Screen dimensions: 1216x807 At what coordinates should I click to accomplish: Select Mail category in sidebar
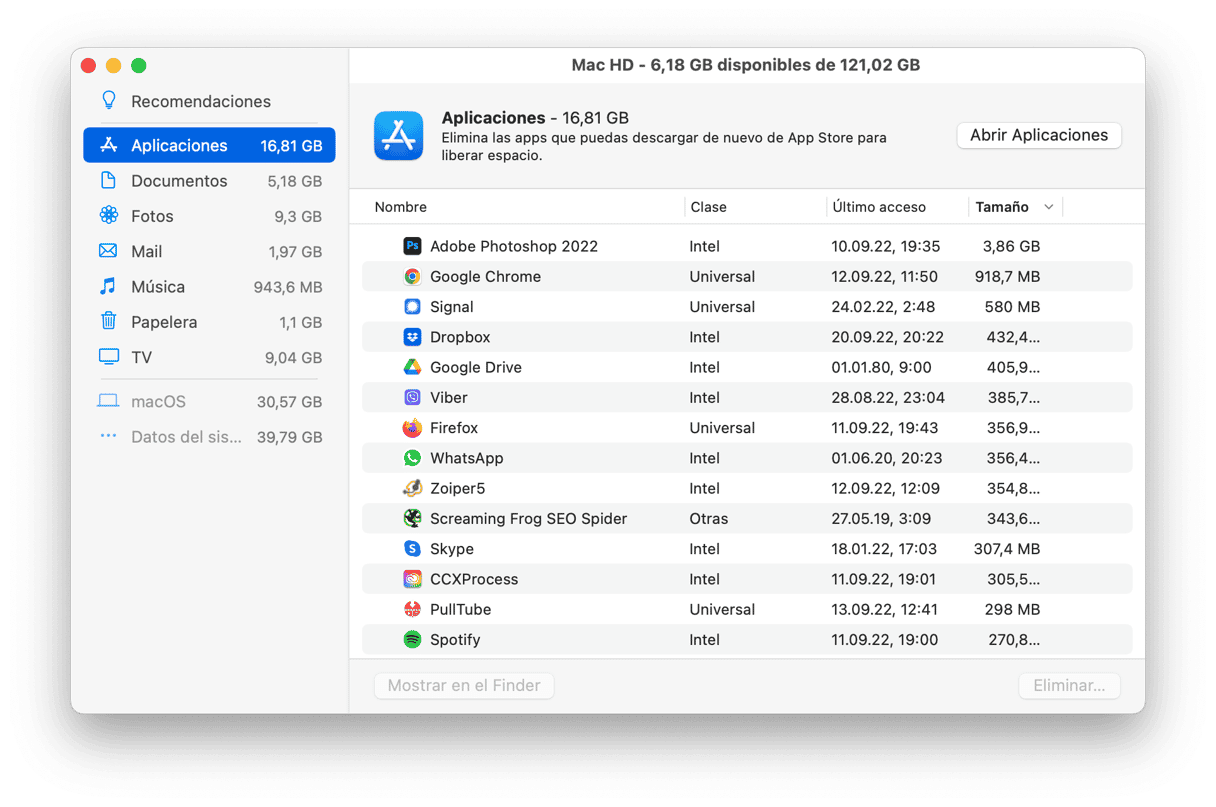pyautogui.click(x=209, y=251)
